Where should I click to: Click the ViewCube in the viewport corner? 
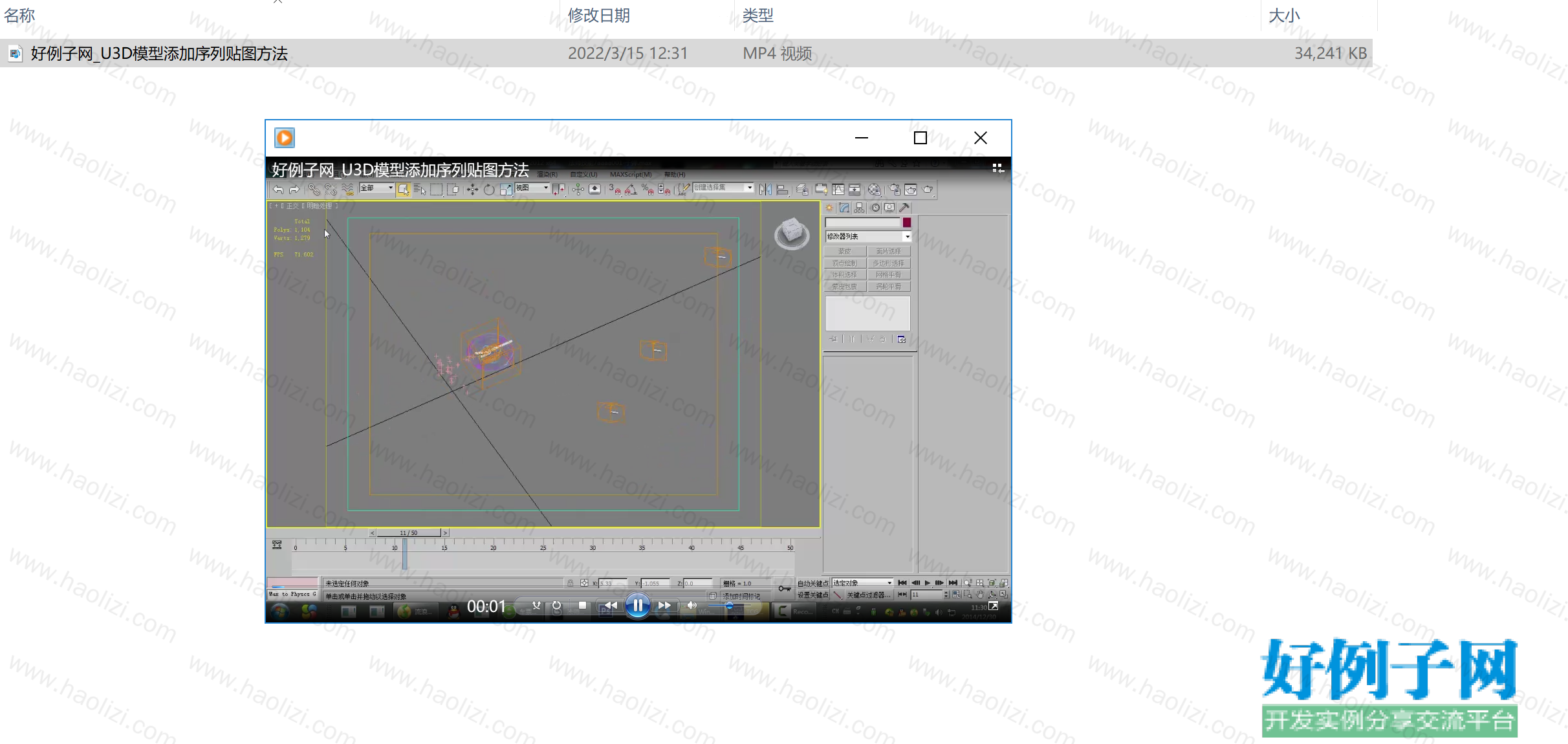tap(792, 233)
